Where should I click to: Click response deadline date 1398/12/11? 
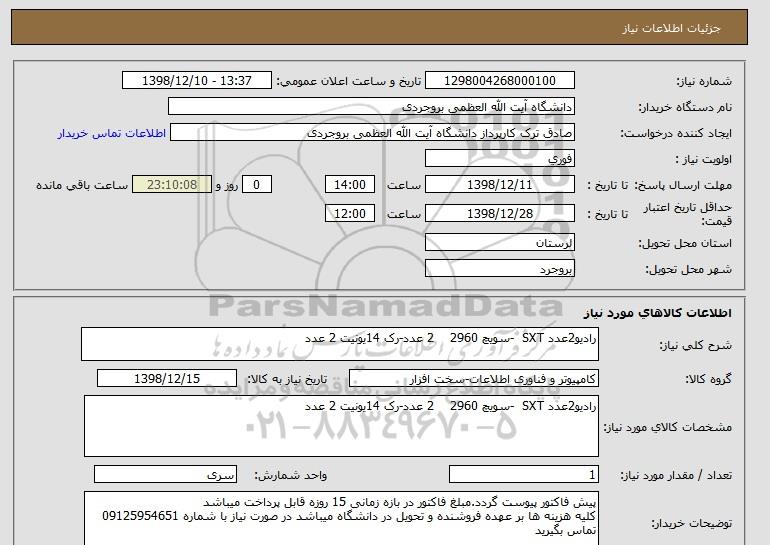pos(499,185)
